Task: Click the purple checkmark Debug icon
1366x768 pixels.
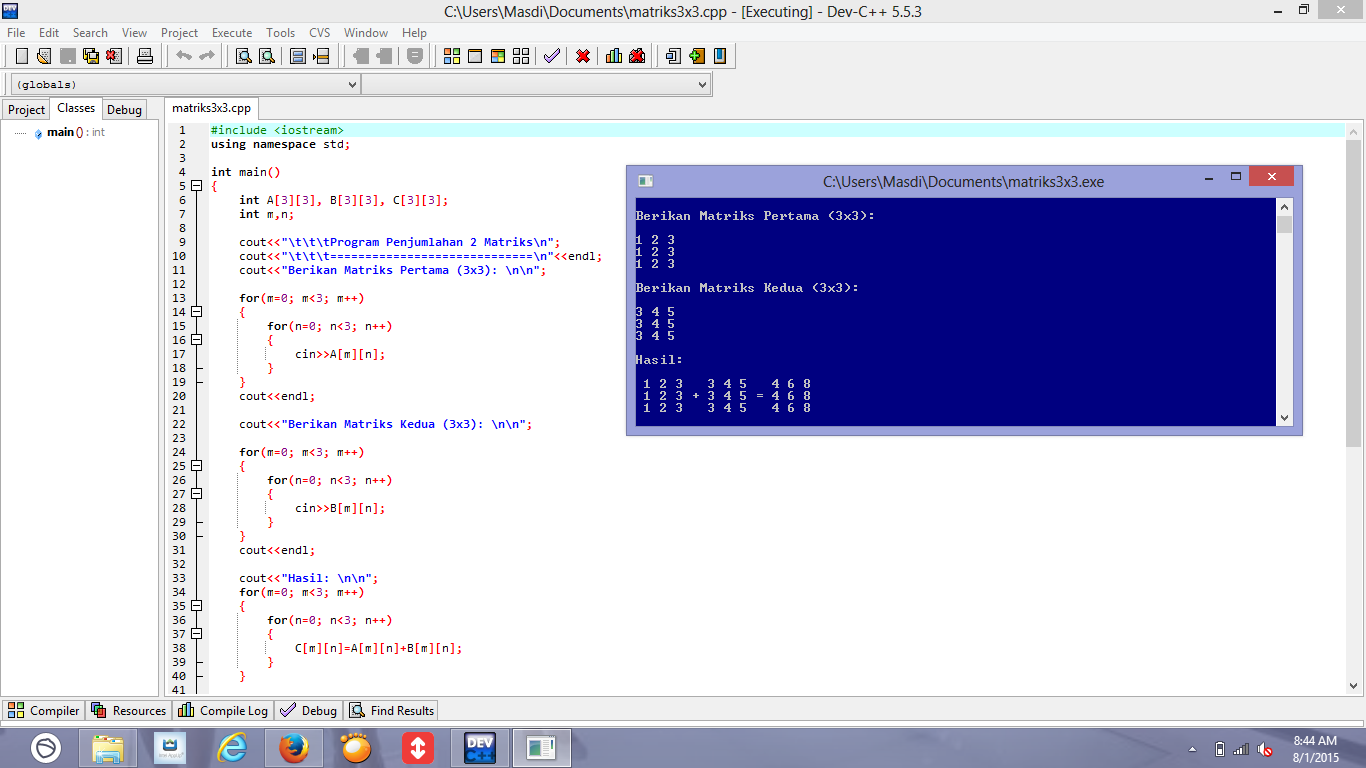Action: pyautogui.click(x=552, y=56)
